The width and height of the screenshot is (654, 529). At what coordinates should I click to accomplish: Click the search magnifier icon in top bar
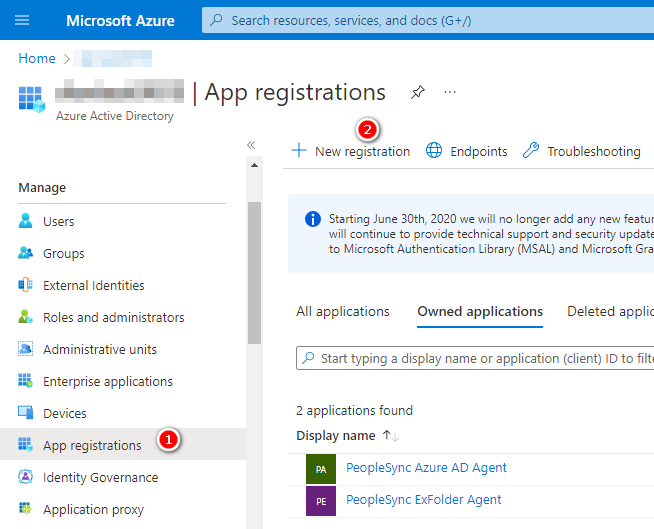click(216, 20)
